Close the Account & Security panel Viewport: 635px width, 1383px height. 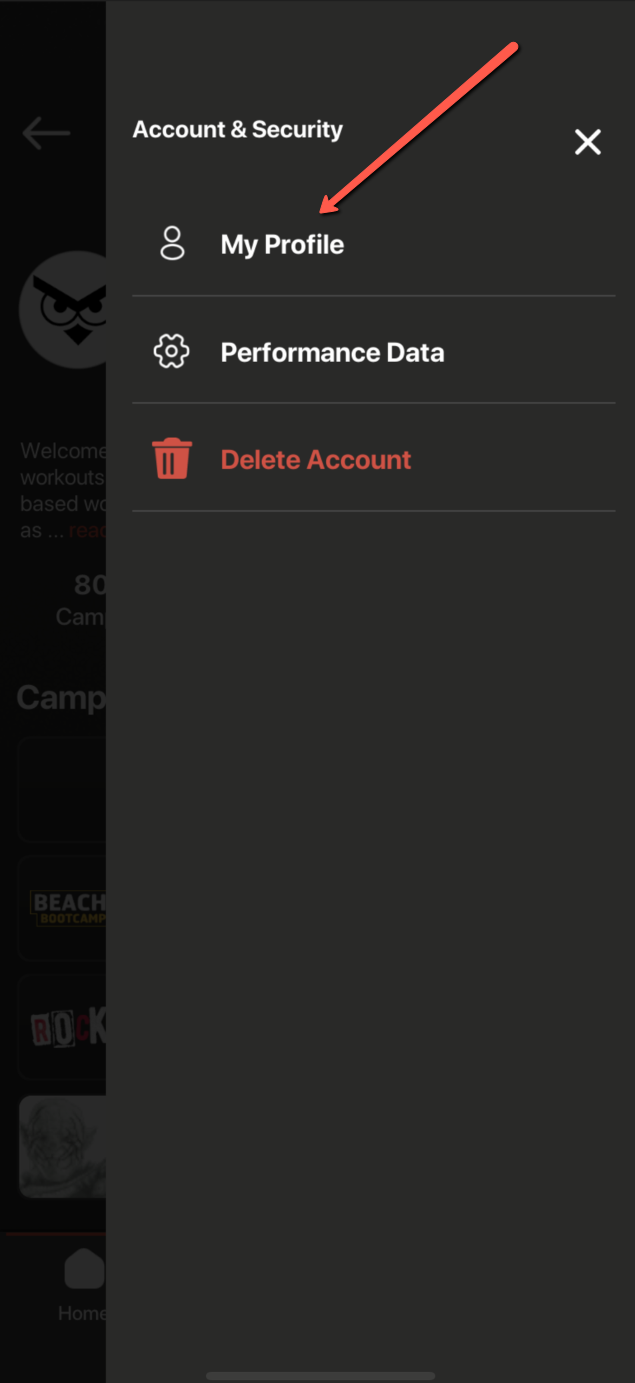pyautogui.click(x=588, y=142)
